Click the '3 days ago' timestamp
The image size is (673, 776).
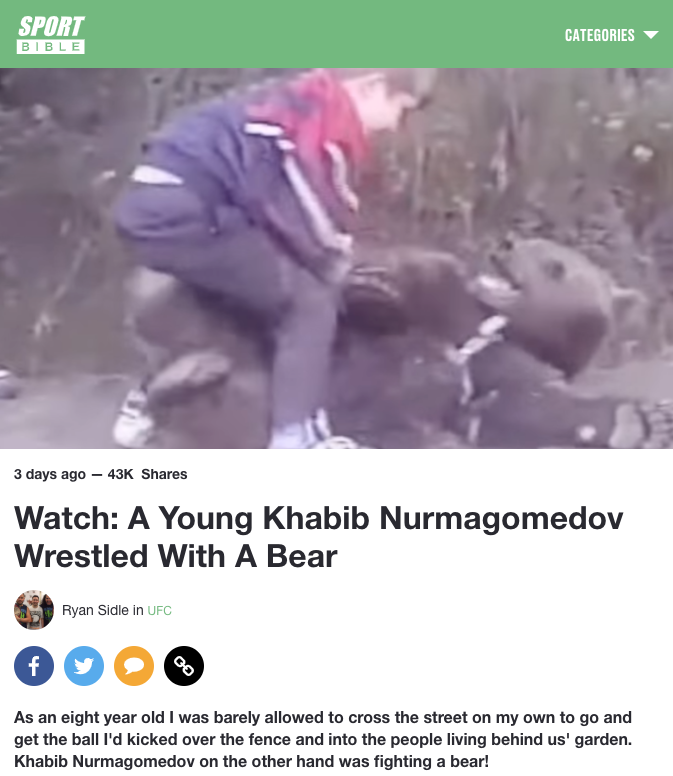49,474
